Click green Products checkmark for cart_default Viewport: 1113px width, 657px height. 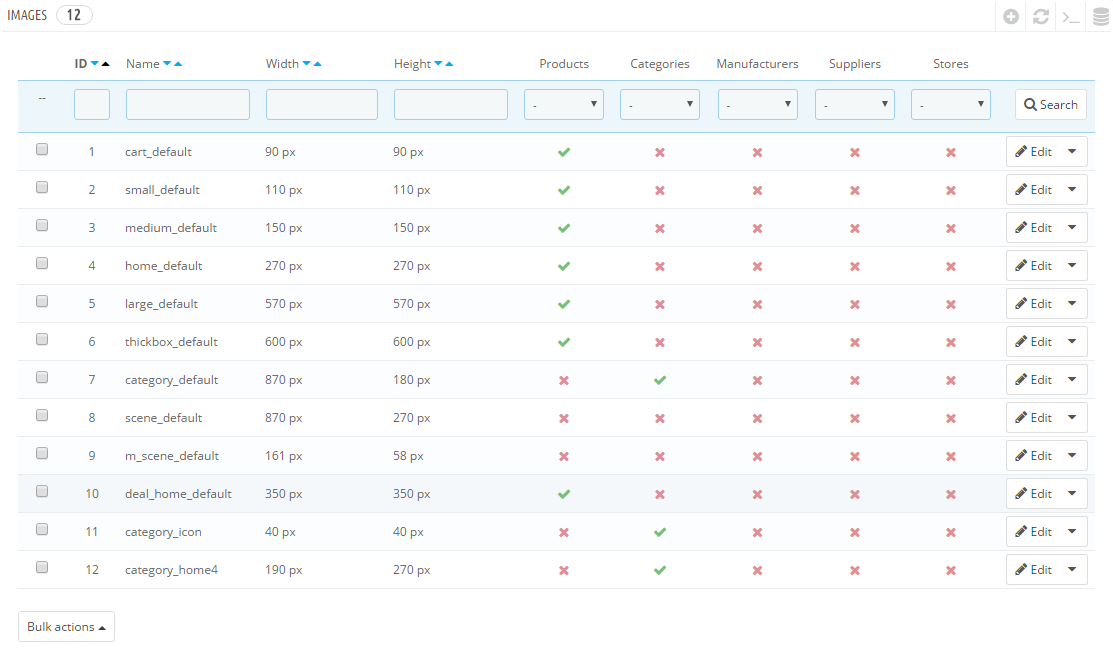tap(564, 152)
